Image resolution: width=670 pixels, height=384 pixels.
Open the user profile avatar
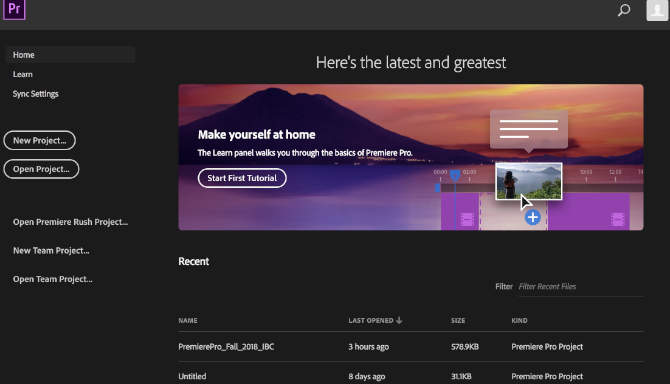(x=657, y=10)
